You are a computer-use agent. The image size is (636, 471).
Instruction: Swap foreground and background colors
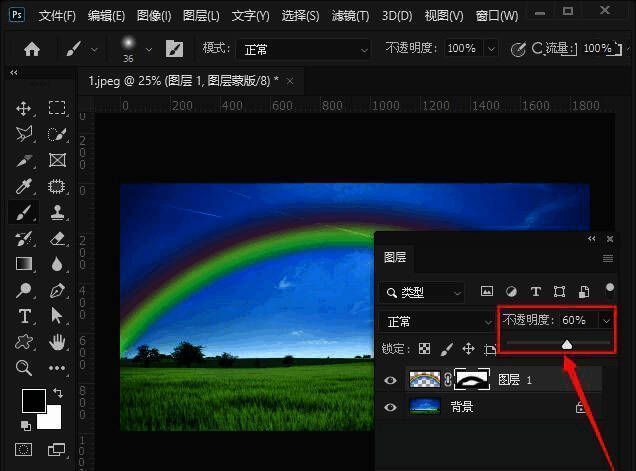pos(58,392)
